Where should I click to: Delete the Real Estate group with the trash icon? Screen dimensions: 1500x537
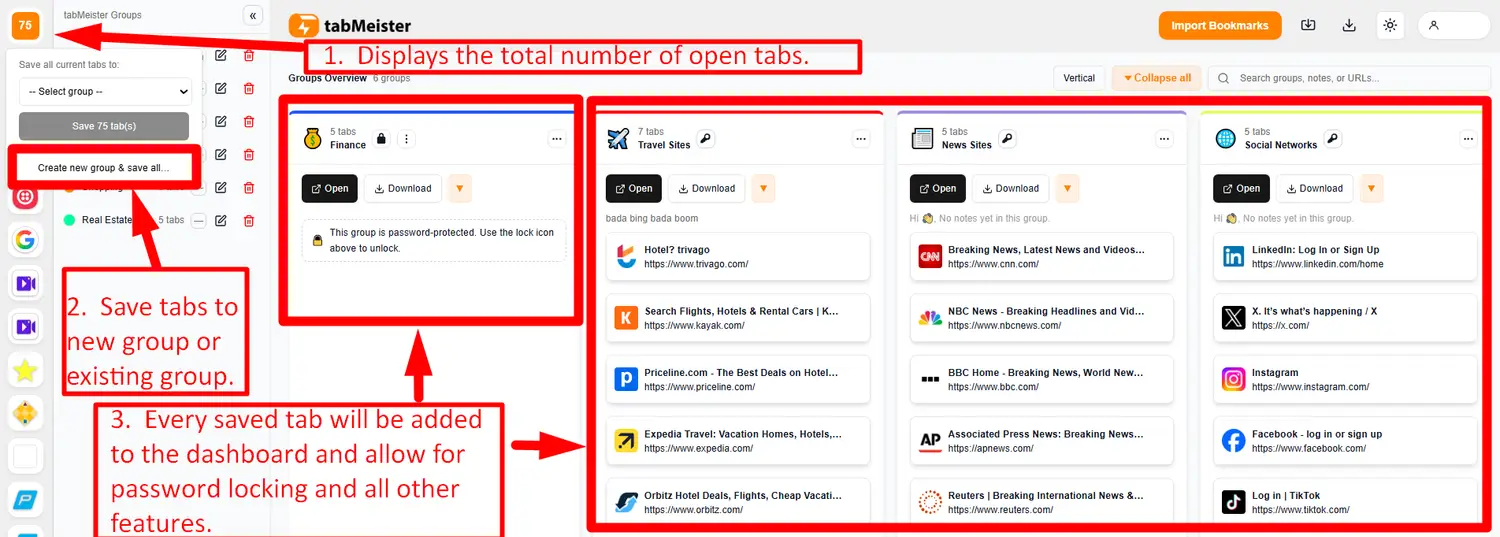tap(249, 220)
